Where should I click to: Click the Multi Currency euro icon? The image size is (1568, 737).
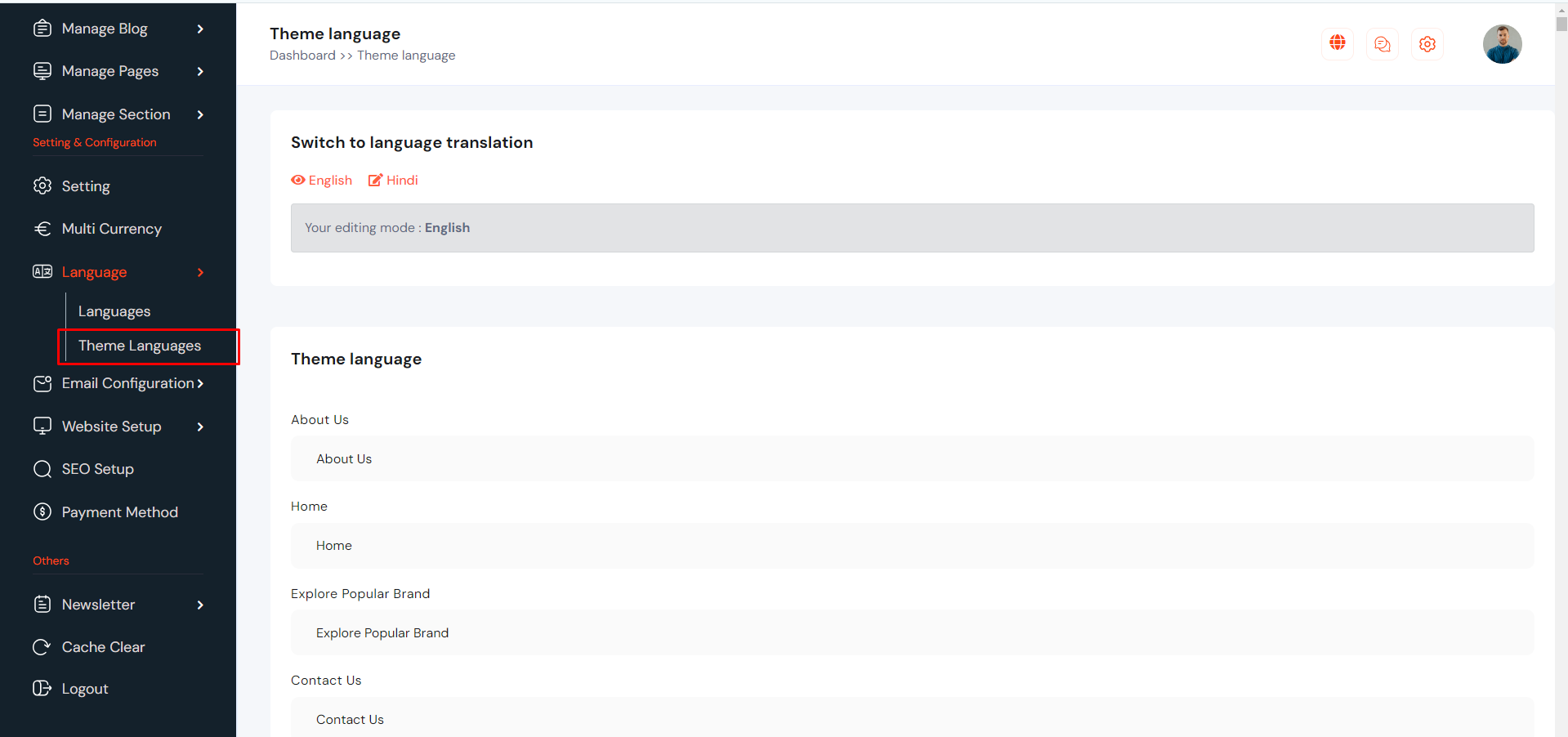(x=42, y=229)
